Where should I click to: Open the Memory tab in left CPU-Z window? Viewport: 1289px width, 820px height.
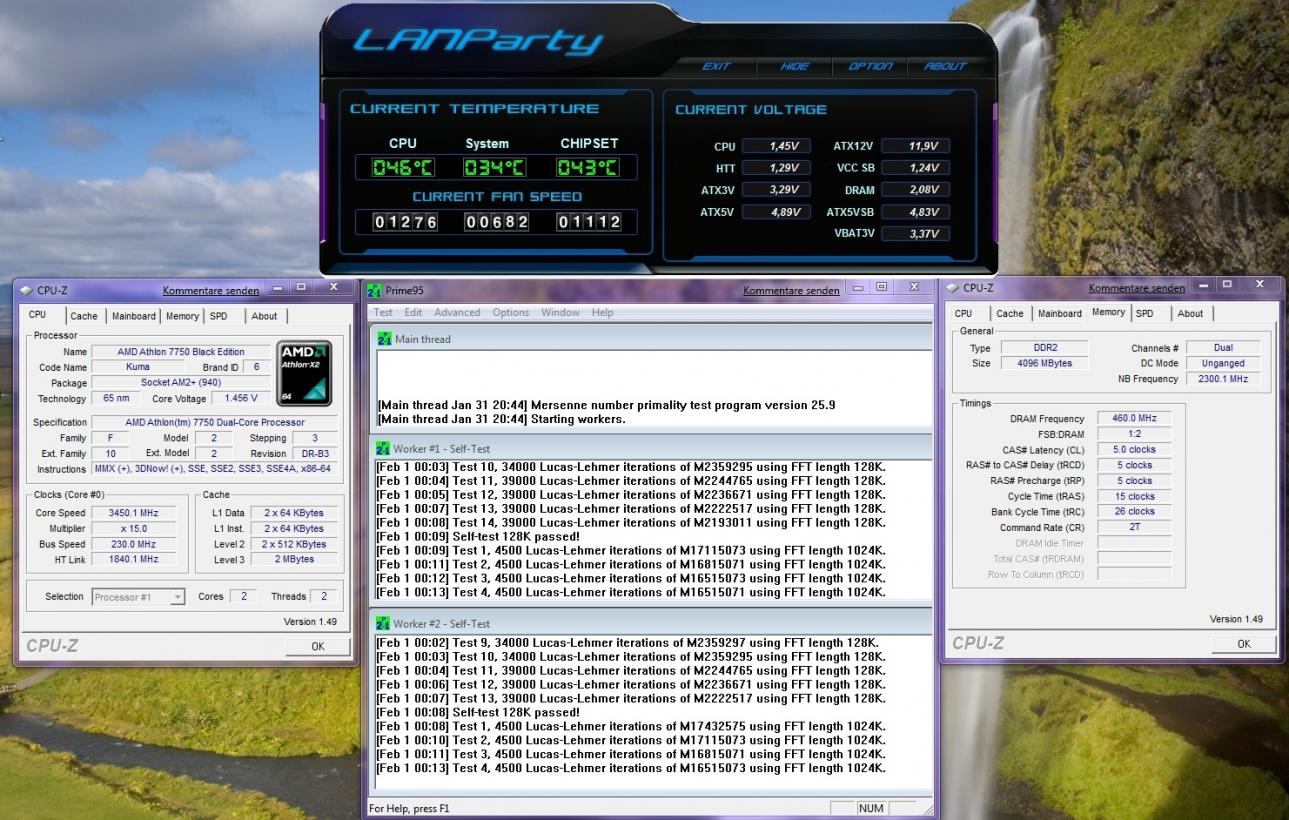pyautogui.click(x=182, y=316)
